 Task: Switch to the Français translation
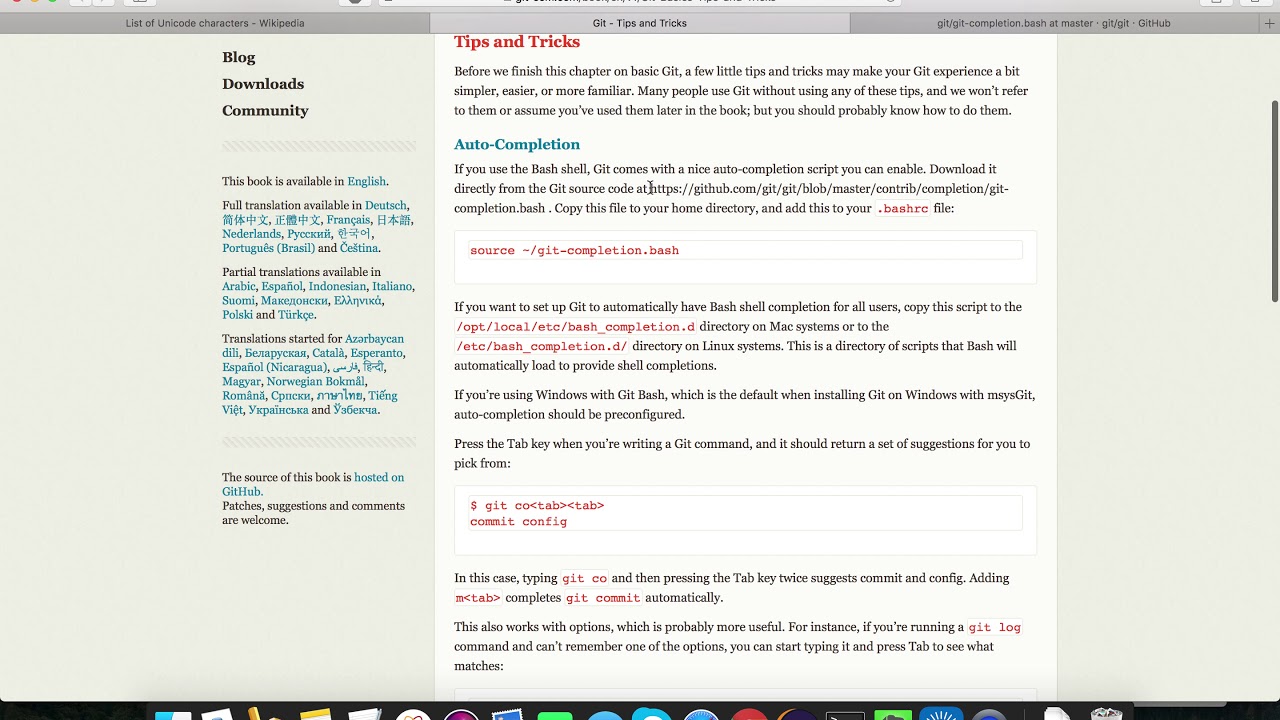(x=348, y=220)
